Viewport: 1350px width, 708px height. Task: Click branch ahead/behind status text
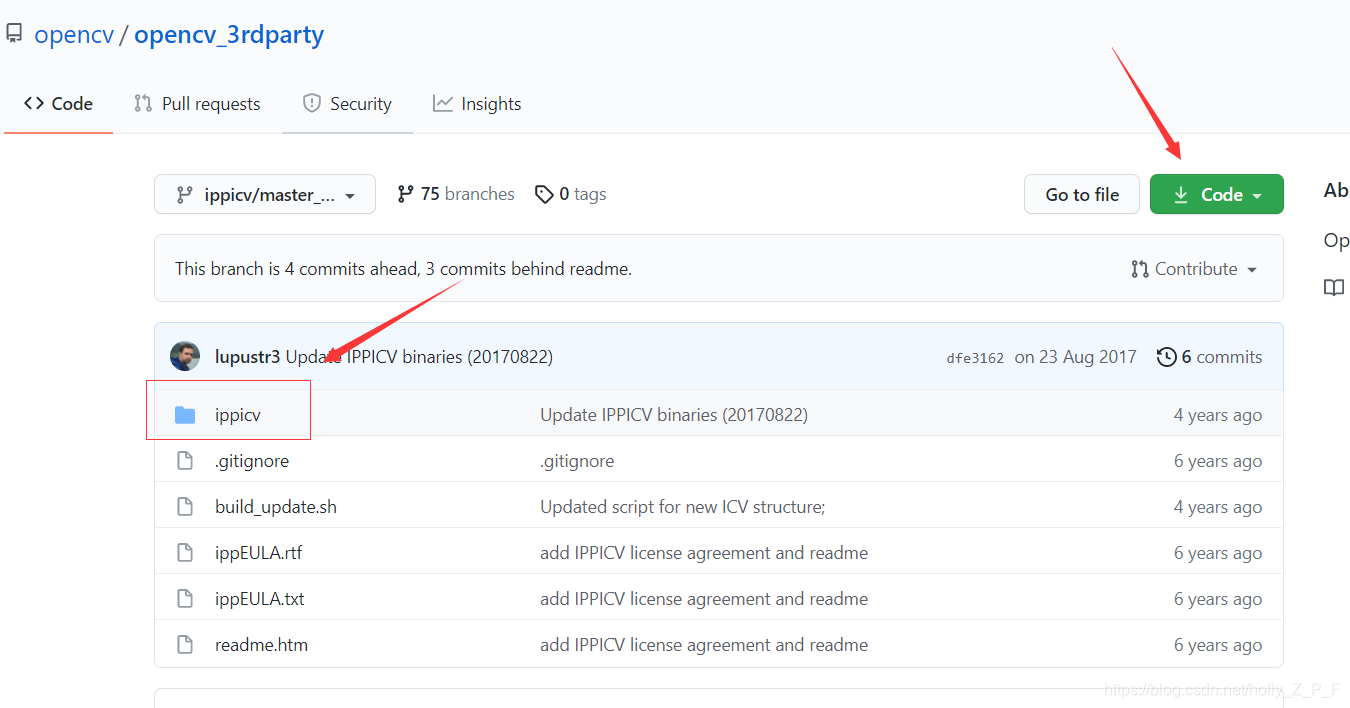point(403,269)
